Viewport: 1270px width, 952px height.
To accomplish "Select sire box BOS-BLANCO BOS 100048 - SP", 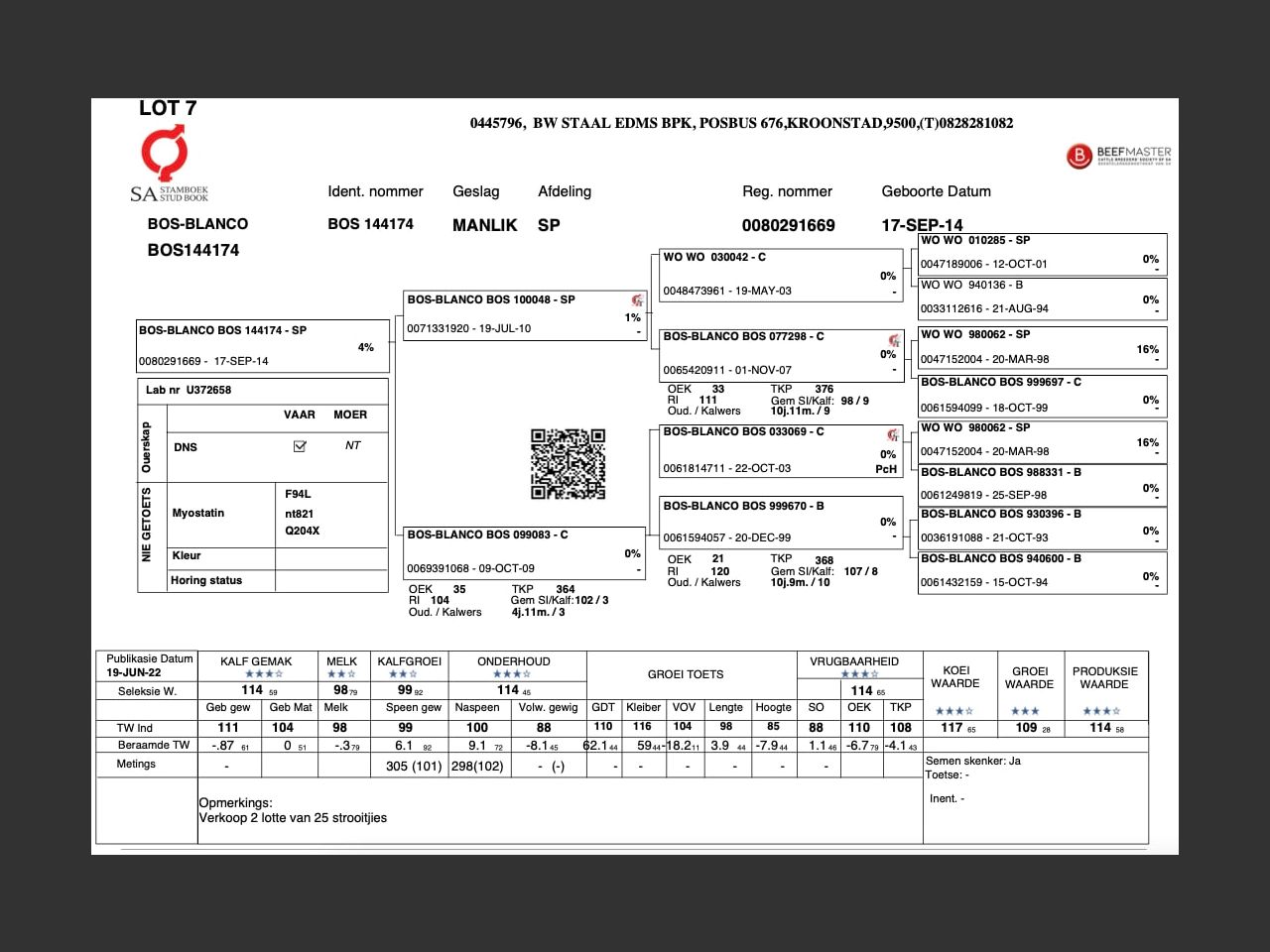I will coord(524,314).
